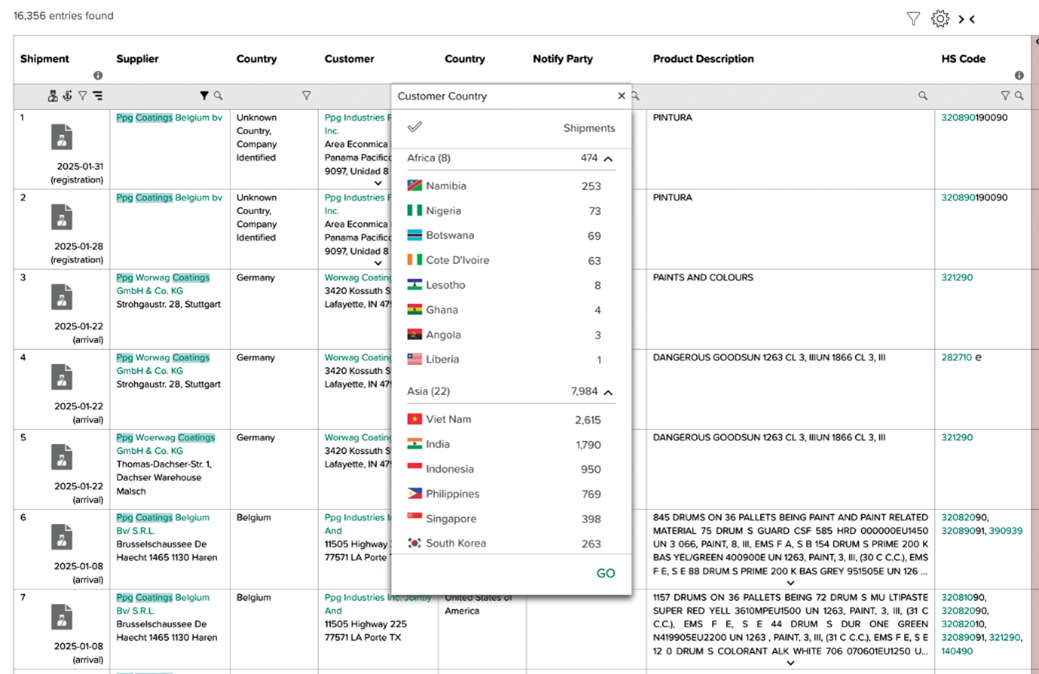Click the 16,356 entries found text

tap(64, 15)
